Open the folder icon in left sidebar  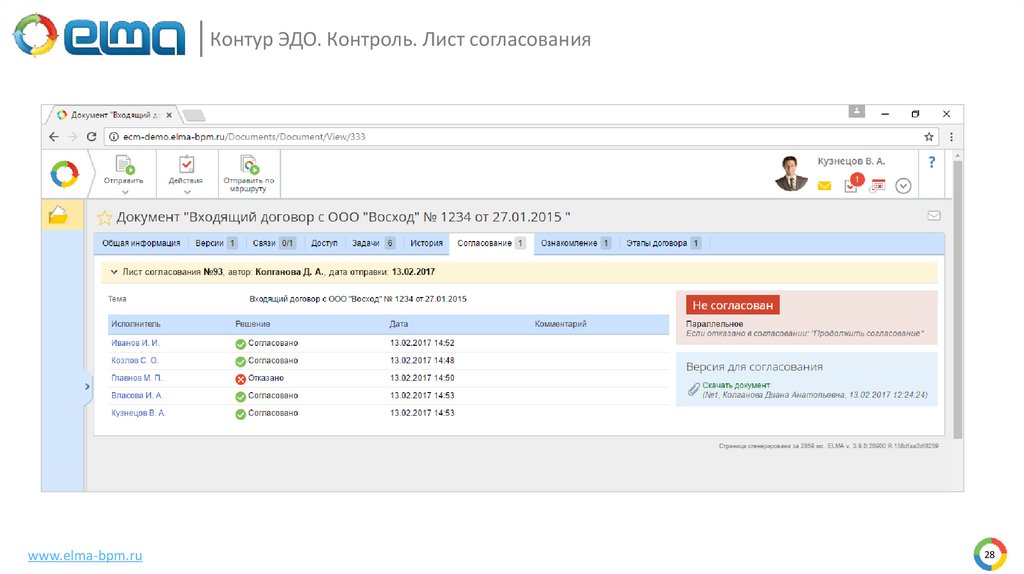(x=58, y=215)
